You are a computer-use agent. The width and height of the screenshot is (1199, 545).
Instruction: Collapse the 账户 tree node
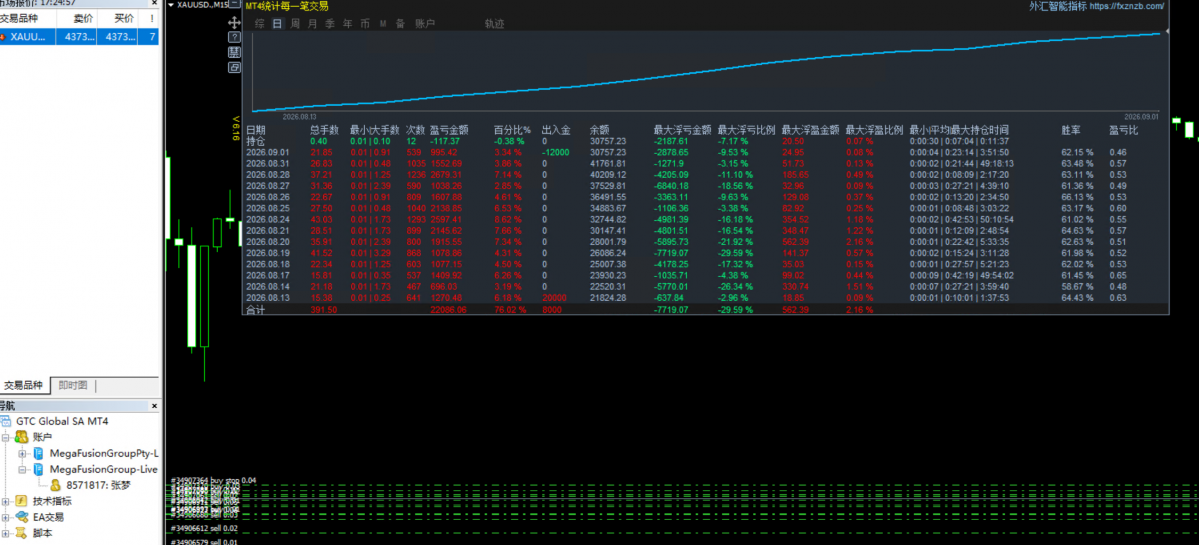pyautogui.click(x=6, y=438)
